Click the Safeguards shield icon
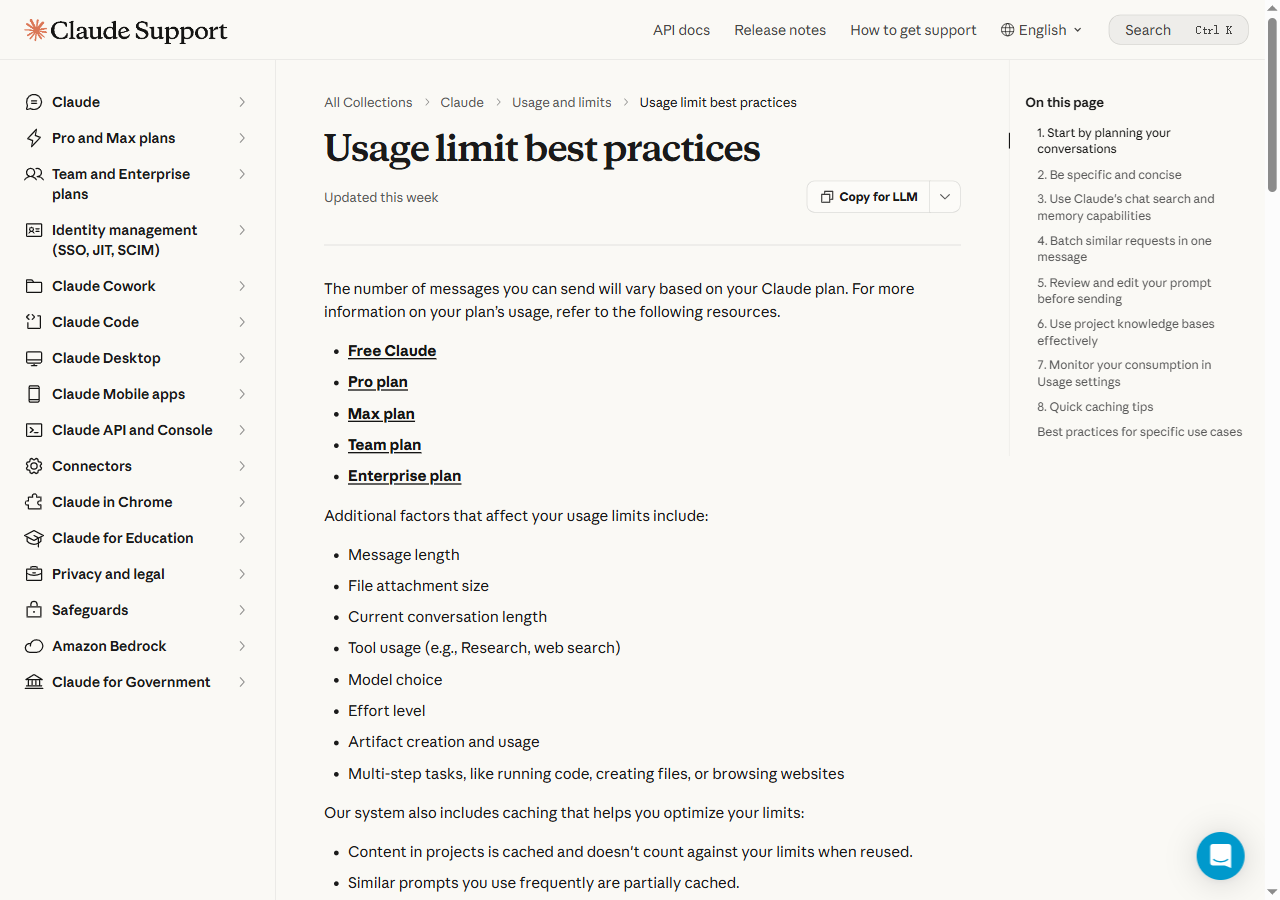Screen dimensions: 1280x900 pyautogui.click(x=34, y=610)
